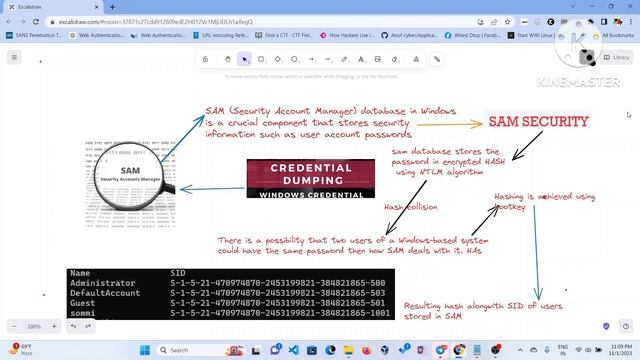Select the 'Resulting hash alongwith SID' text
Image resolution: width=640 pixels, height=360 pixels.
[483, 311]
